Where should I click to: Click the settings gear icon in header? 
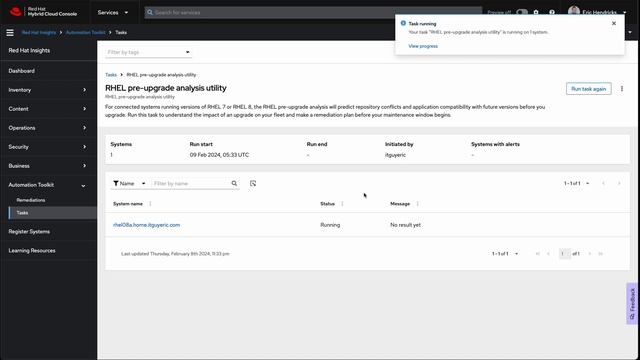(536, 12)
